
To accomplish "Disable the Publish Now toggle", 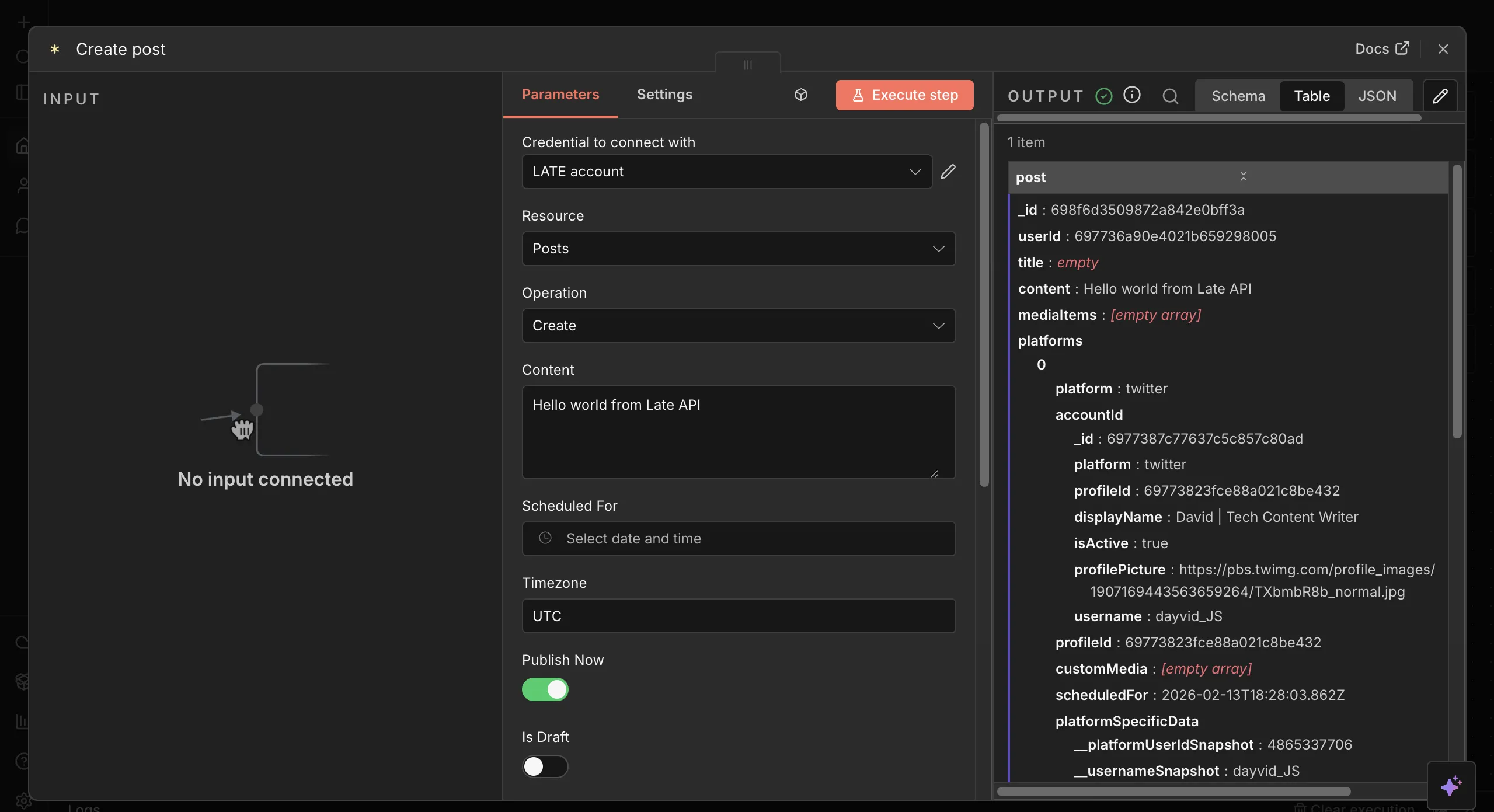I will [544, 689].
